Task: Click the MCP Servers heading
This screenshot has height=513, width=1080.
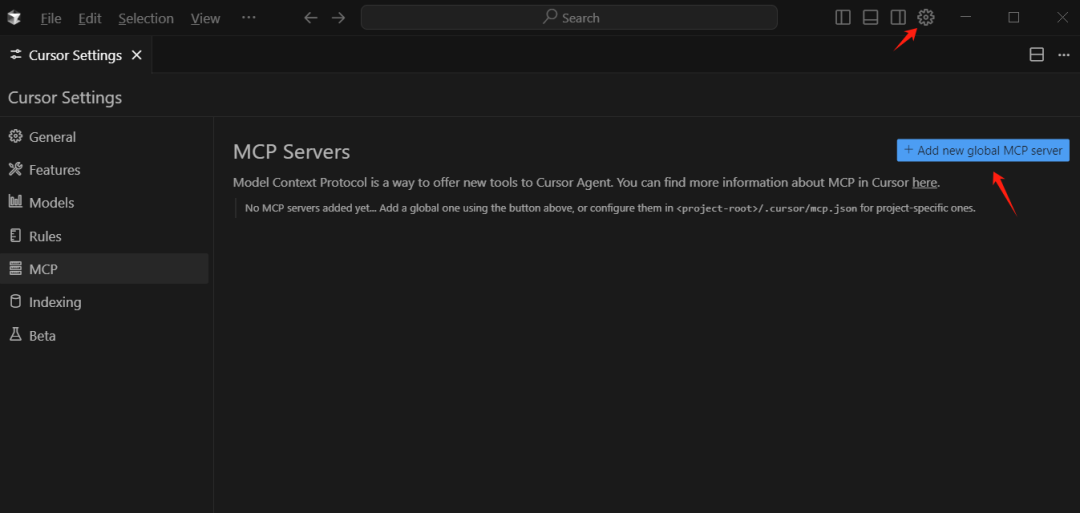Action: coord(291,152)
